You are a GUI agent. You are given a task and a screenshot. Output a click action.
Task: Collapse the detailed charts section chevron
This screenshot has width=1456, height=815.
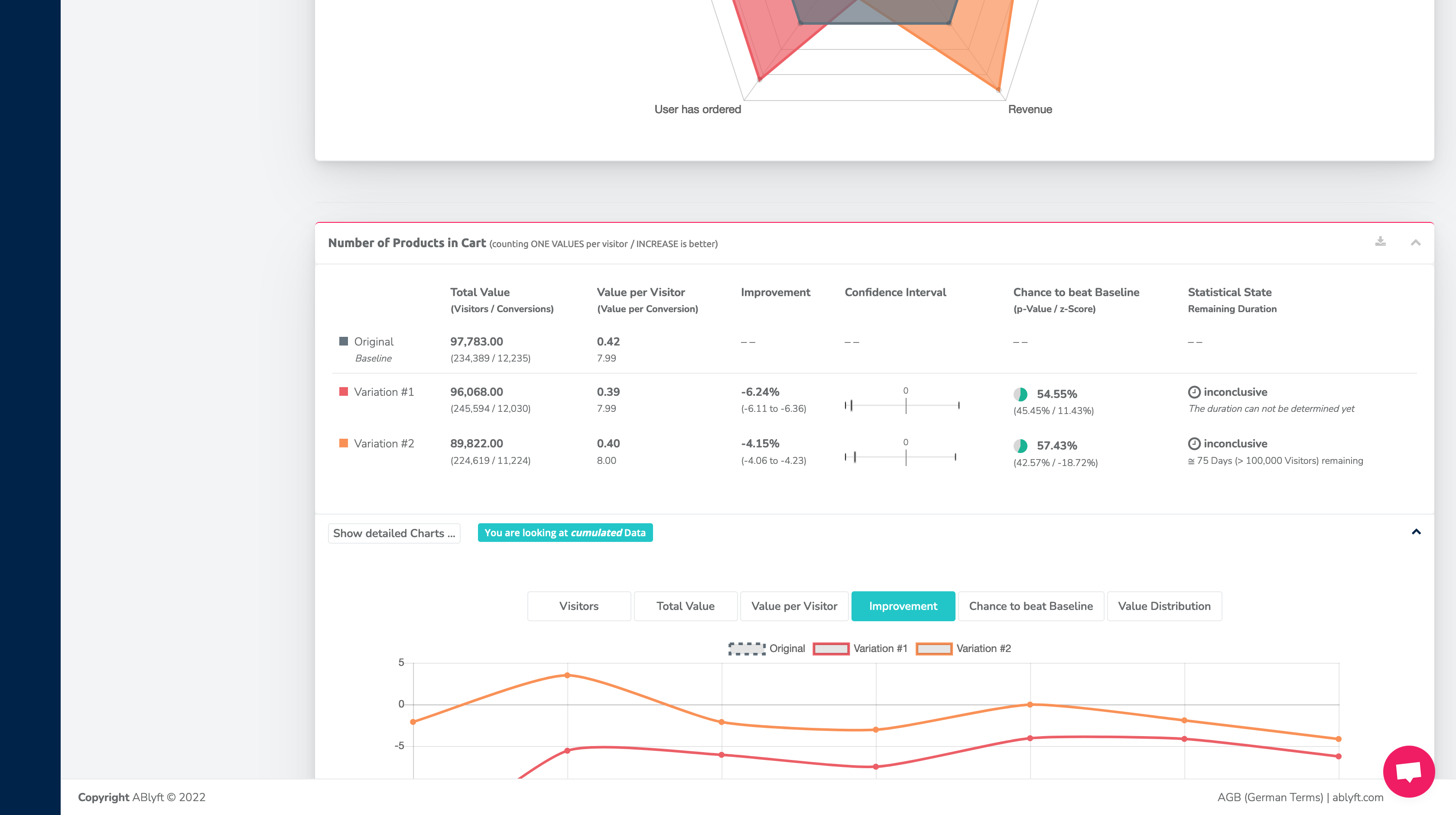pos(1416,531)
